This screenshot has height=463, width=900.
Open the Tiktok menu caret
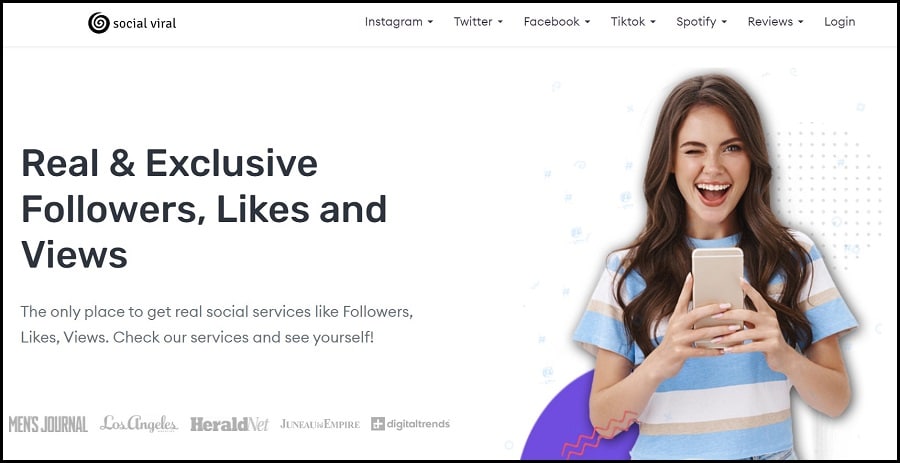pyautogui.click(x=652, y=22)
